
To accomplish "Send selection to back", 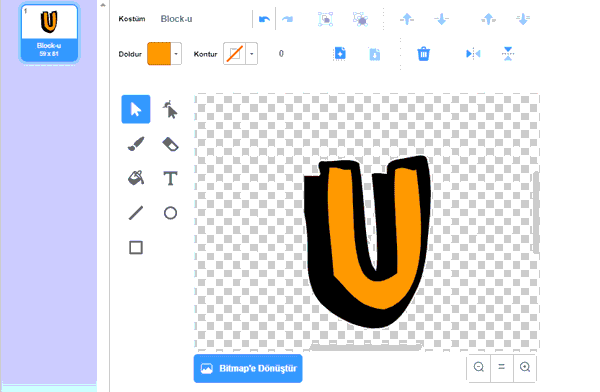I will (x=523, y=19).
